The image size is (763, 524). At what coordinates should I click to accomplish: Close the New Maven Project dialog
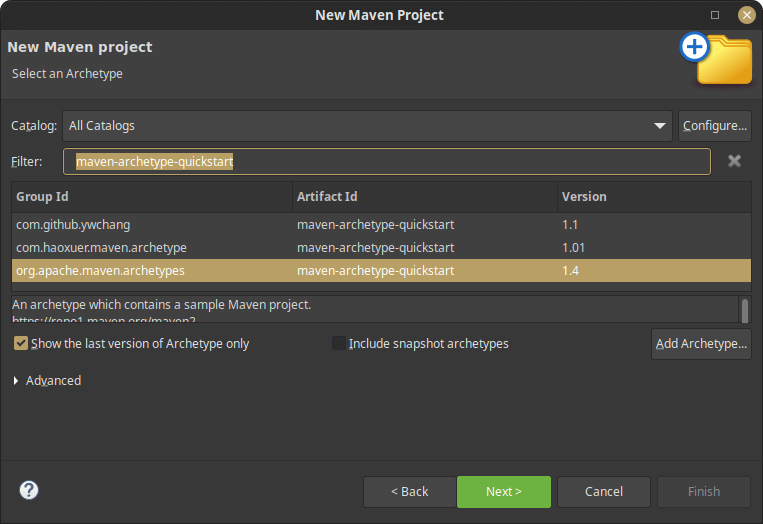coord(746,15)
